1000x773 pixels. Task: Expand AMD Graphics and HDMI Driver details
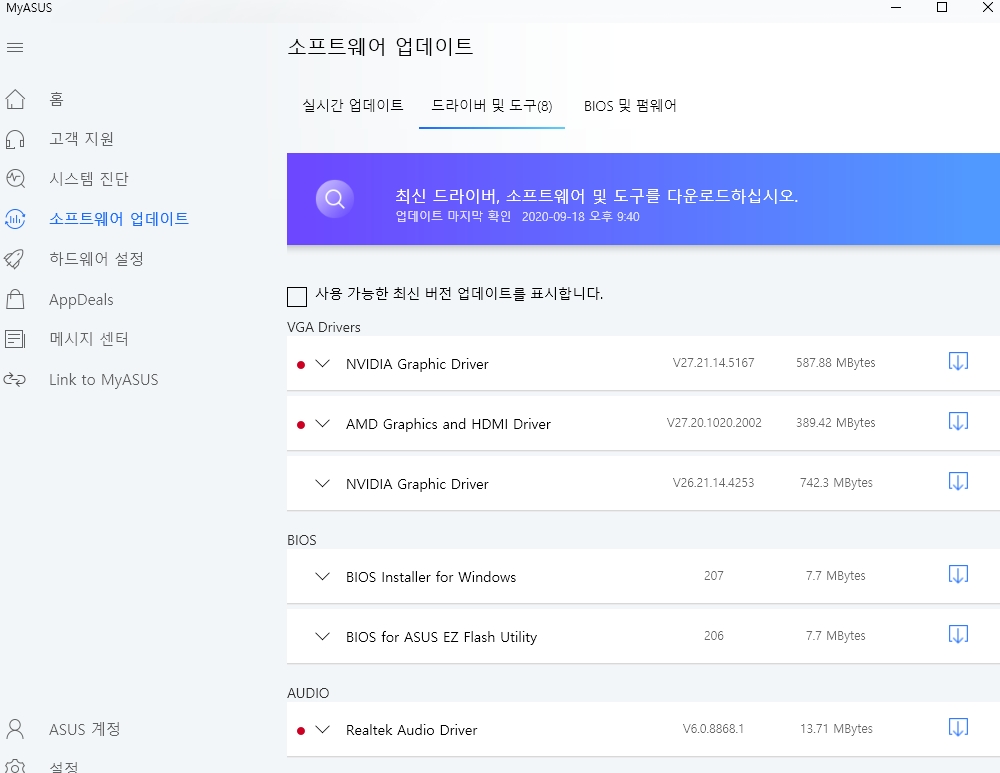click(x=323, y=423)
